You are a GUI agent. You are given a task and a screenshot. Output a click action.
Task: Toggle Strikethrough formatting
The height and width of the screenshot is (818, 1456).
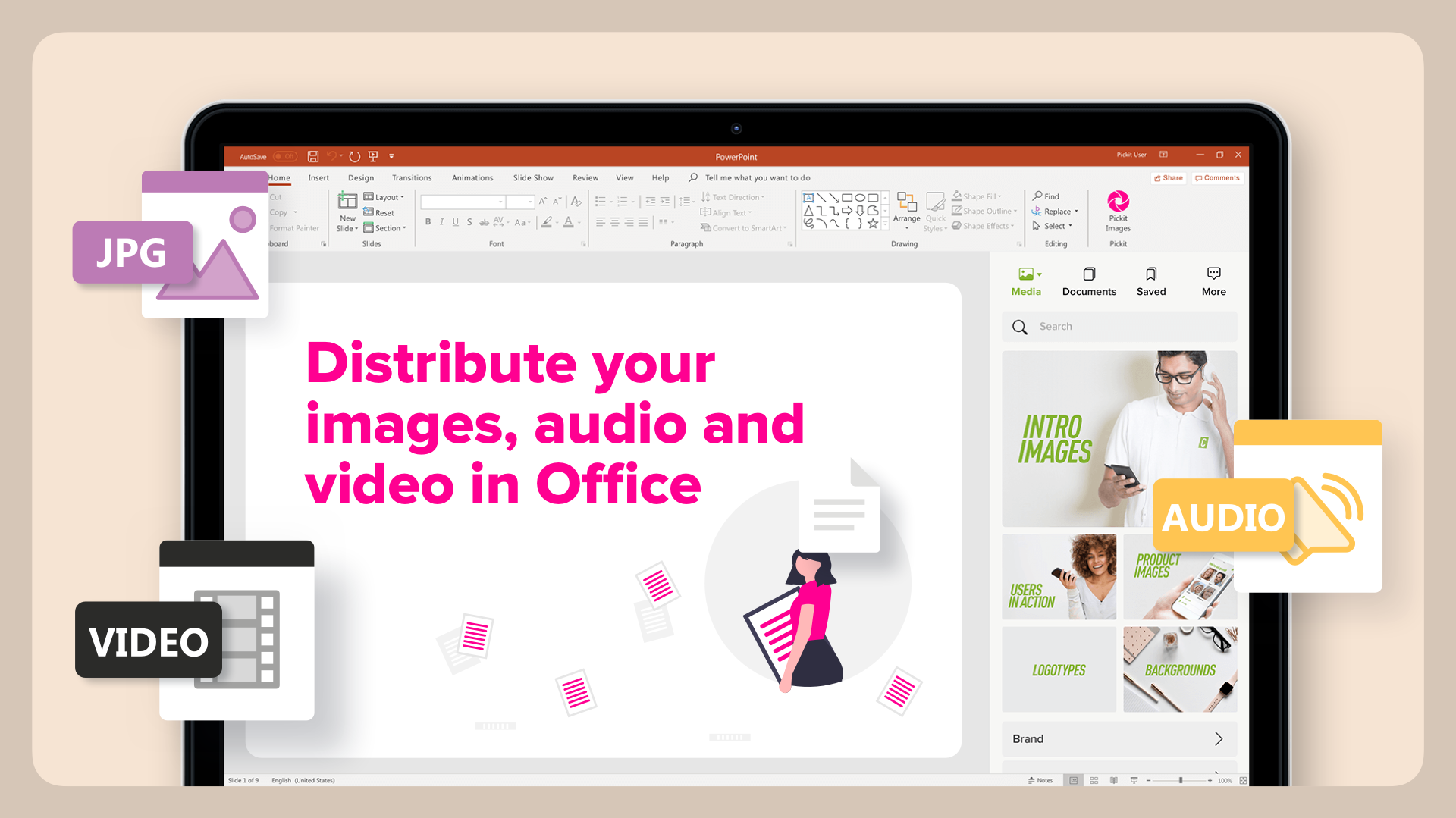tap(484, 222)
